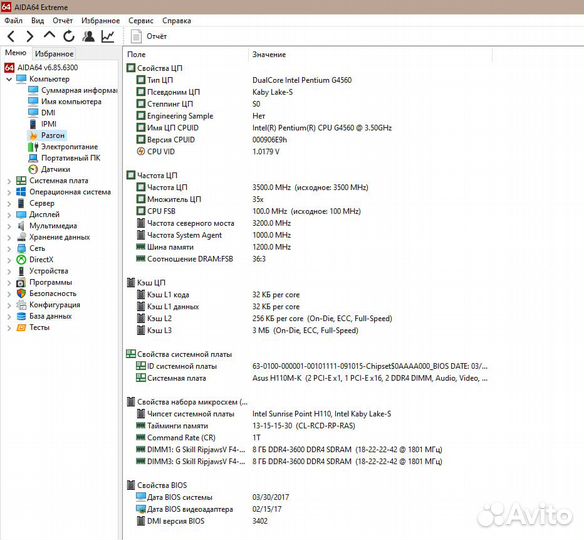Expand the DirectX node

pos(9,260)
